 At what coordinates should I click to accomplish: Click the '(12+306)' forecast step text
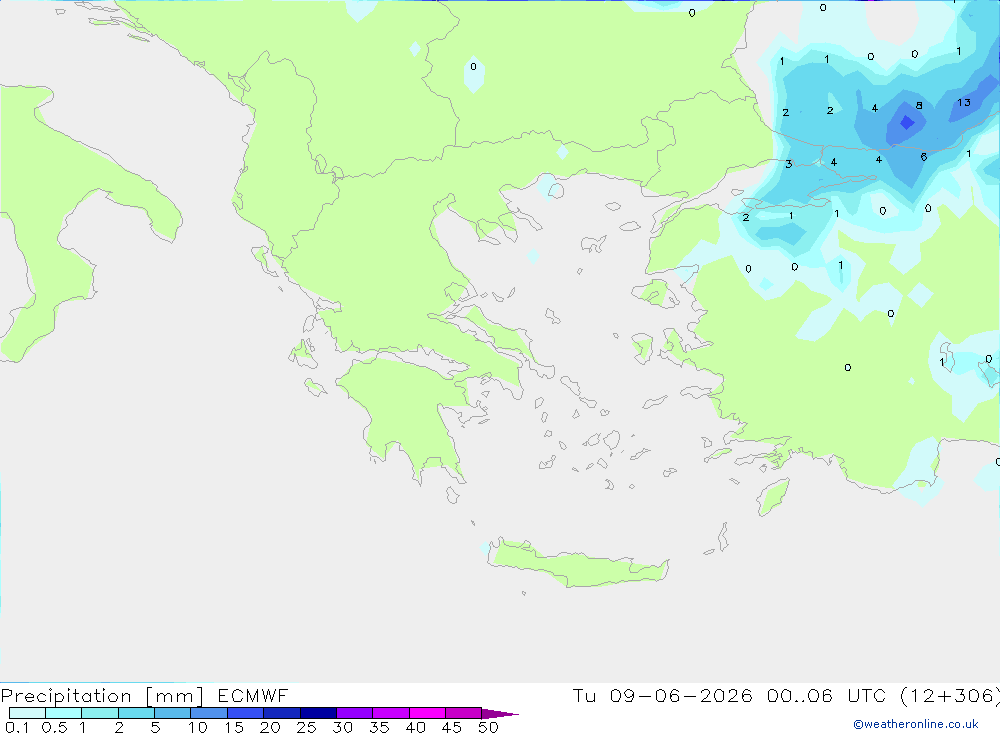(x=949, y=695)
